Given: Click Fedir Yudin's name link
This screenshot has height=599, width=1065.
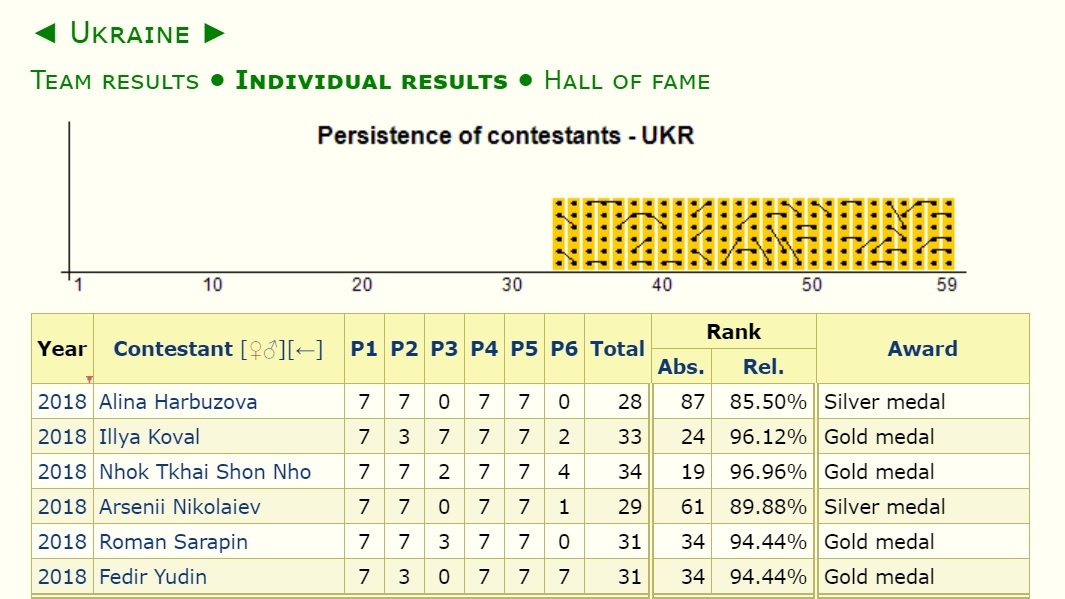Looking at the screenshot, I should pyautogui.click(x=152, y=577).
